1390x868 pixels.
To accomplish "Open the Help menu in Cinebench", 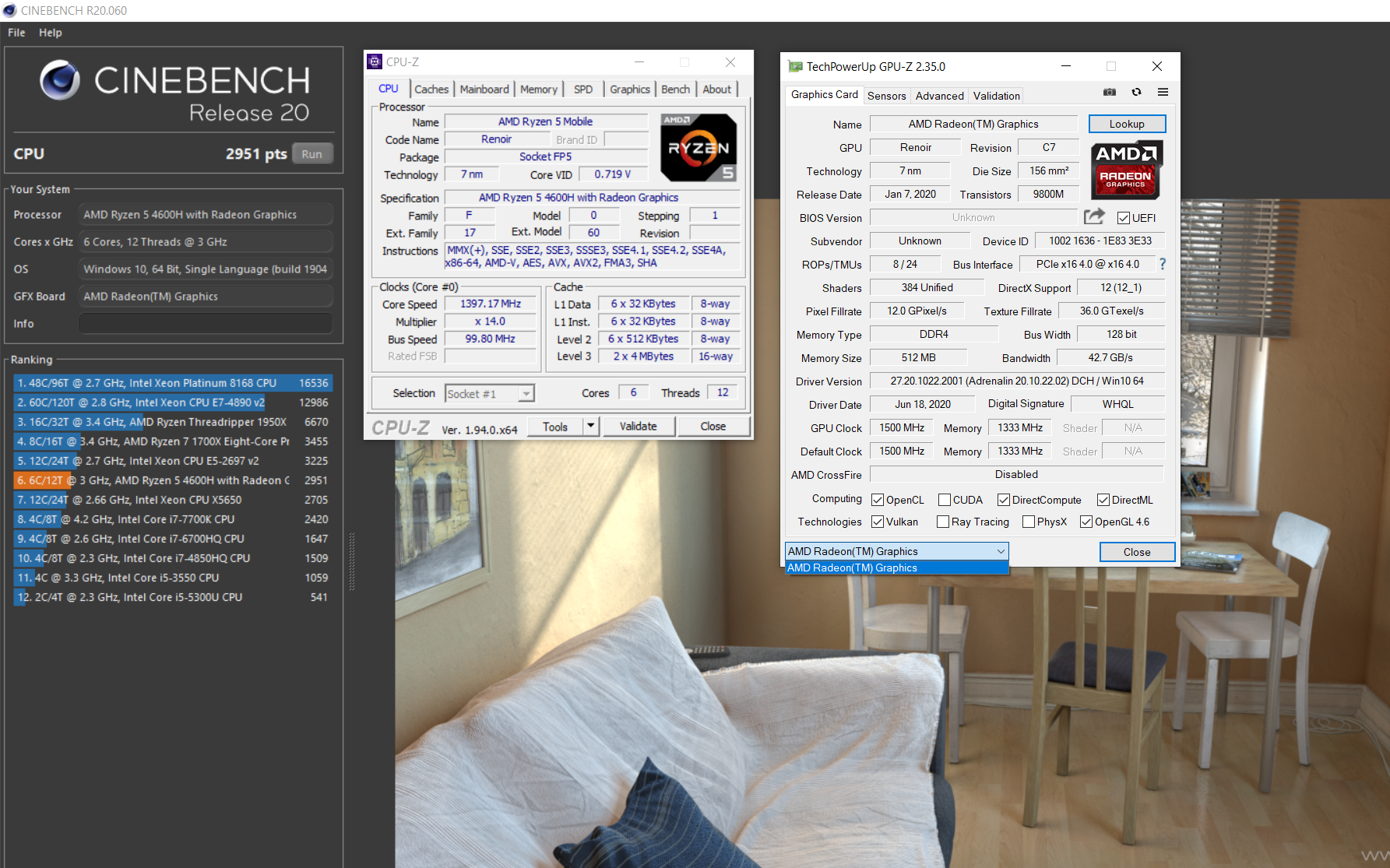I will point(51,33).
